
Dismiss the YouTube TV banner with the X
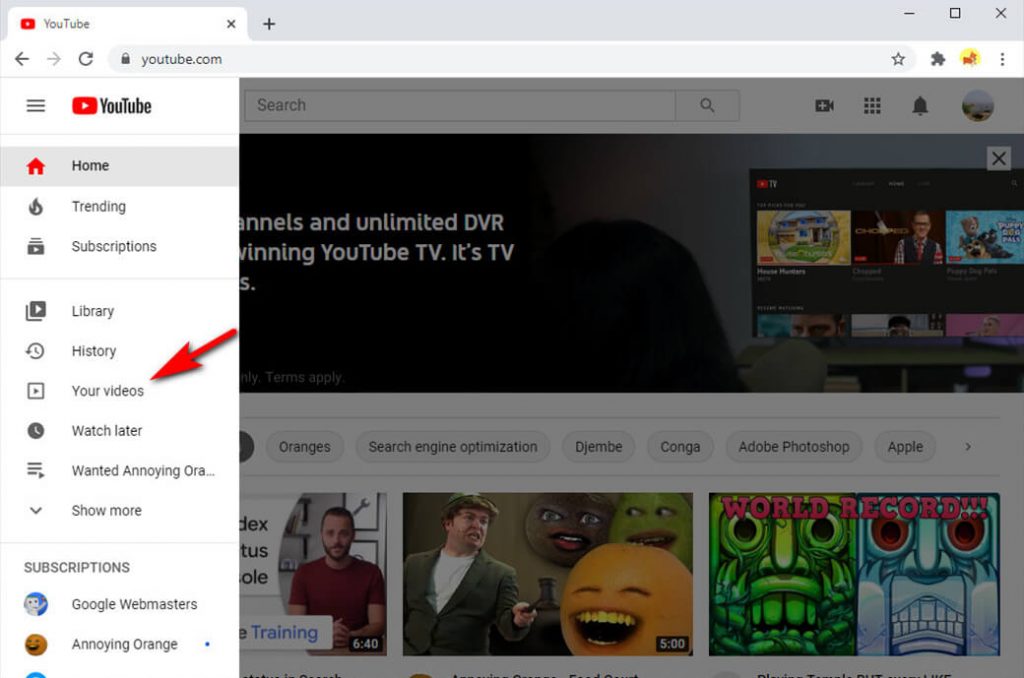[x=999, y=158]
